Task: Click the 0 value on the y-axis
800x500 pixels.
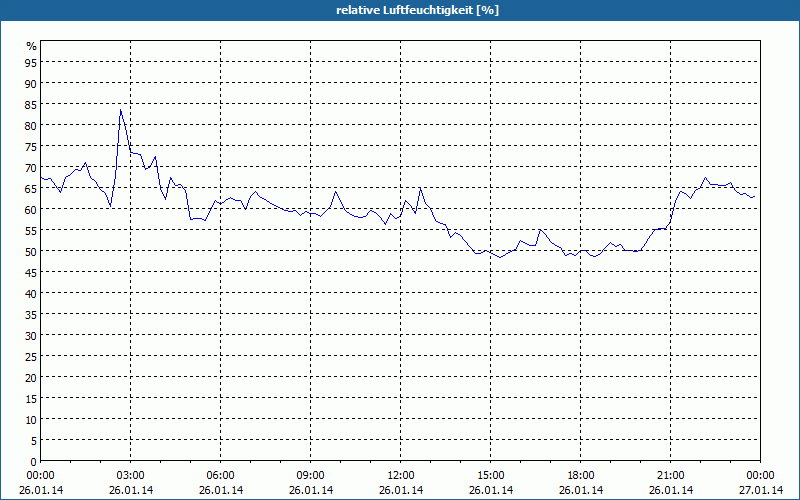Action: click(33, 461)
